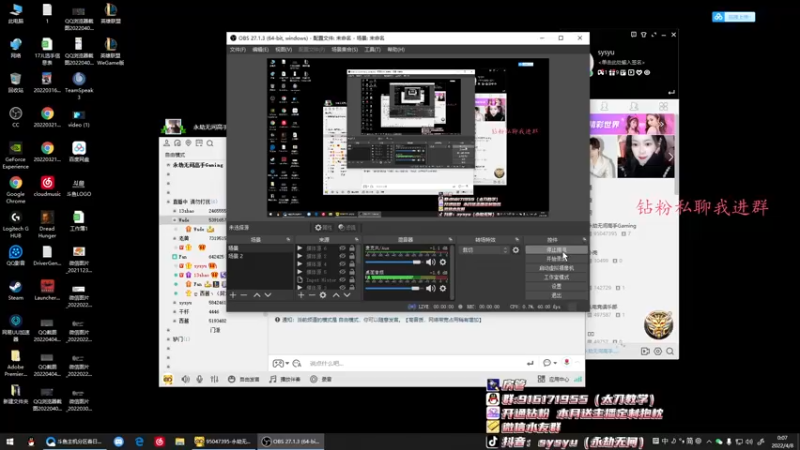Move the scene down with the arrow icon
The width and height of the screenshot is (800, 450).
coord(268,295)
